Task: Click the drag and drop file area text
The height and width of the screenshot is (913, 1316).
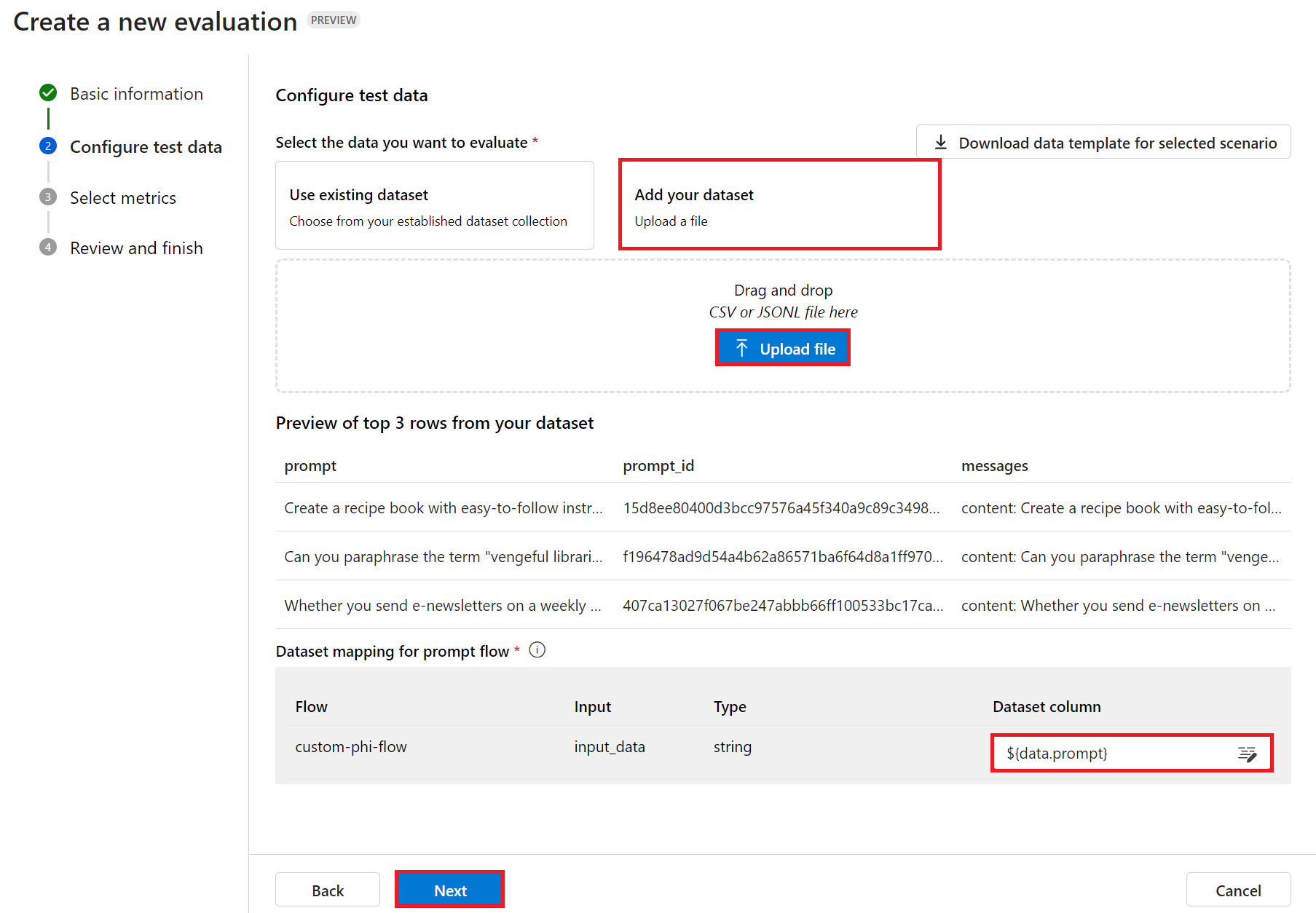Action: (784, 301)
